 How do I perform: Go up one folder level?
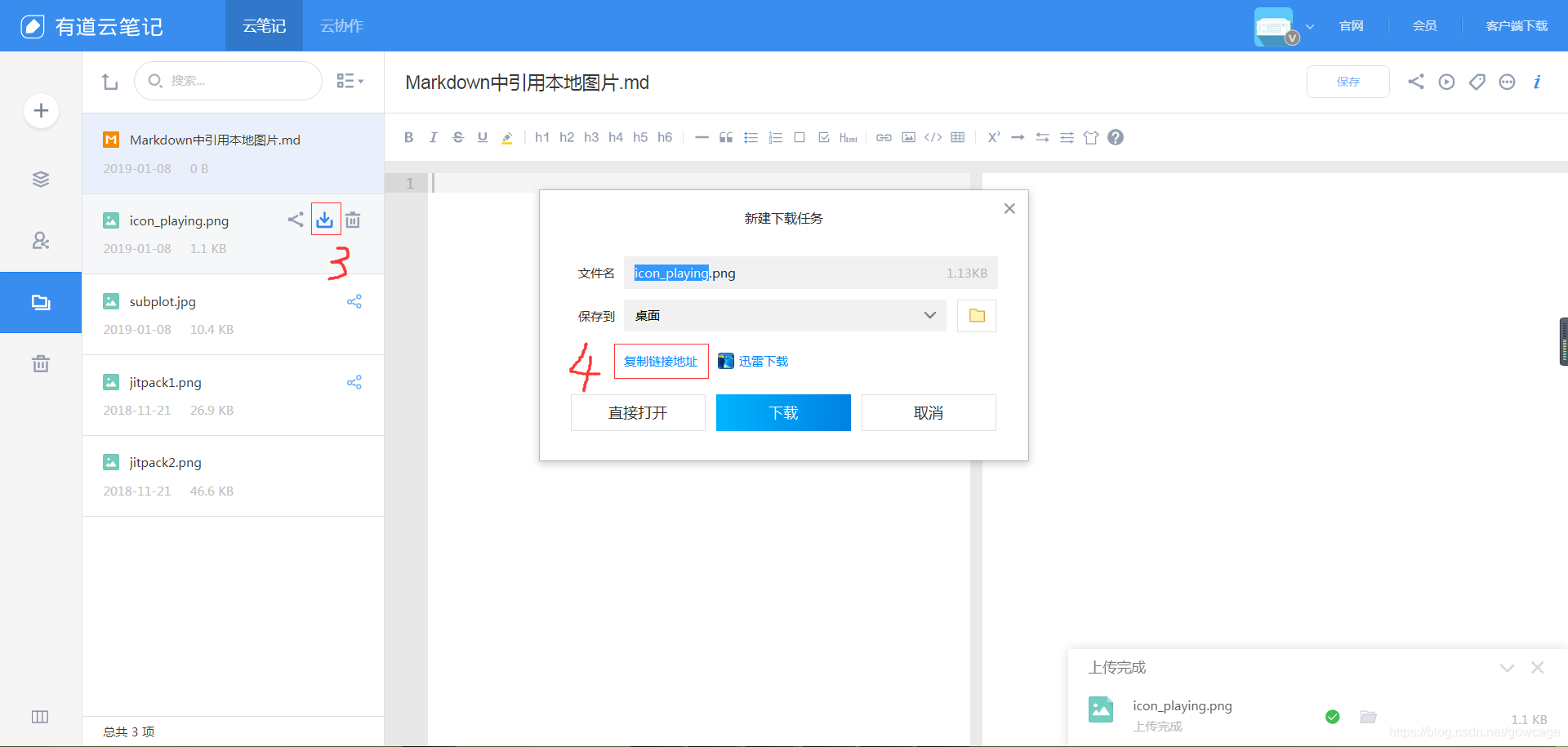click(109, 81)
